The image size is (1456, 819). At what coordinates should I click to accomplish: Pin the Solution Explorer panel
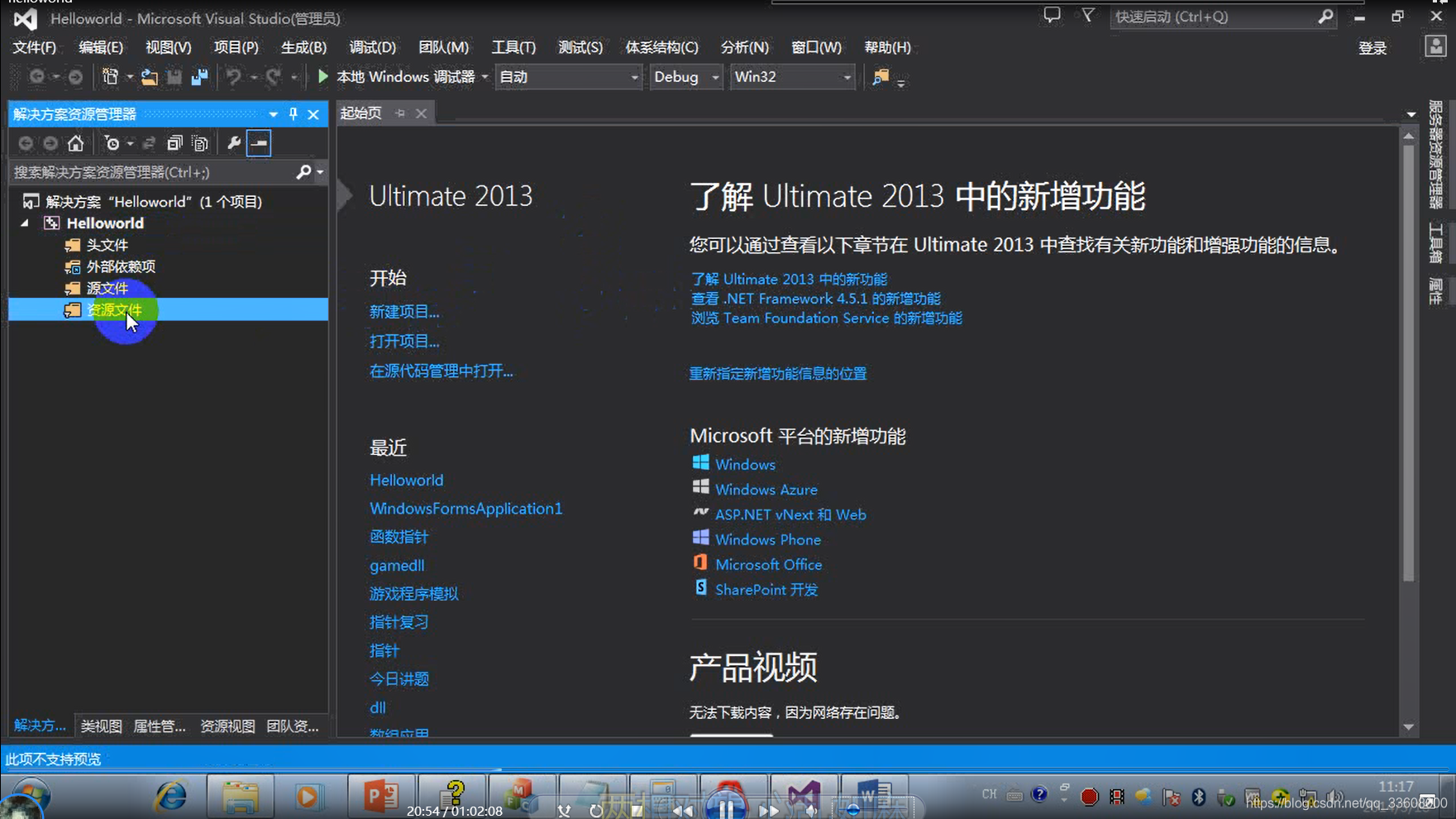[293, 114]
